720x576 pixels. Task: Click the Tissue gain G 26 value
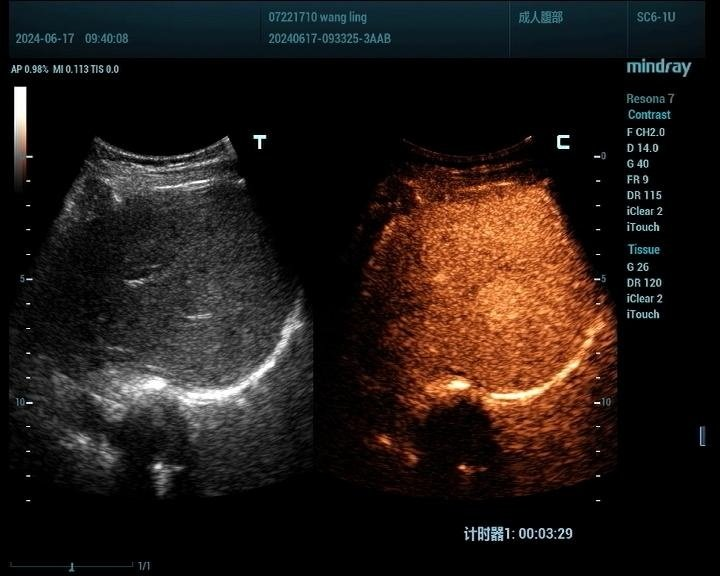638,267
